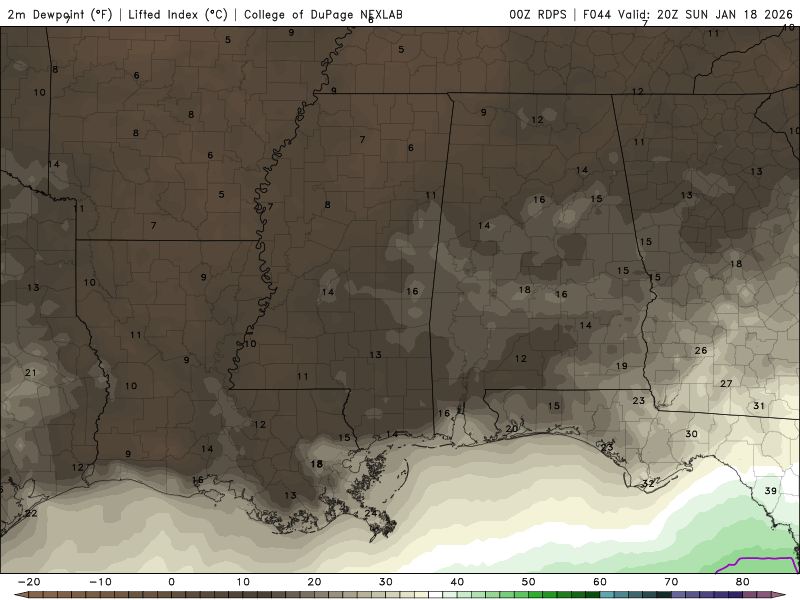800x600 pixels.
Task: Click the "0" colorbar label
Action: pyautogui.click(x=171, y=582)
